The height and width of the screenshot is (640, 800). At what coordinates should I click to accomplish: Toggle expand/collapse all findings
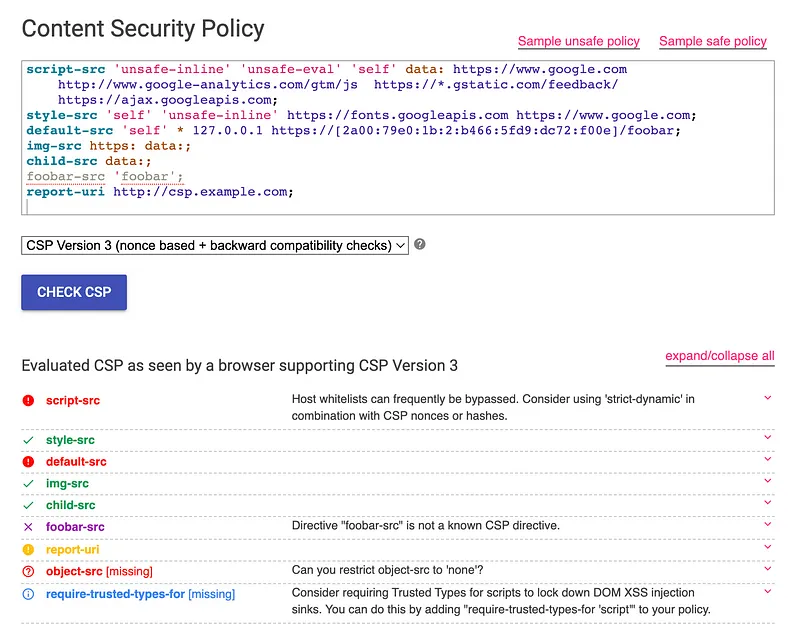click(719, 356)
